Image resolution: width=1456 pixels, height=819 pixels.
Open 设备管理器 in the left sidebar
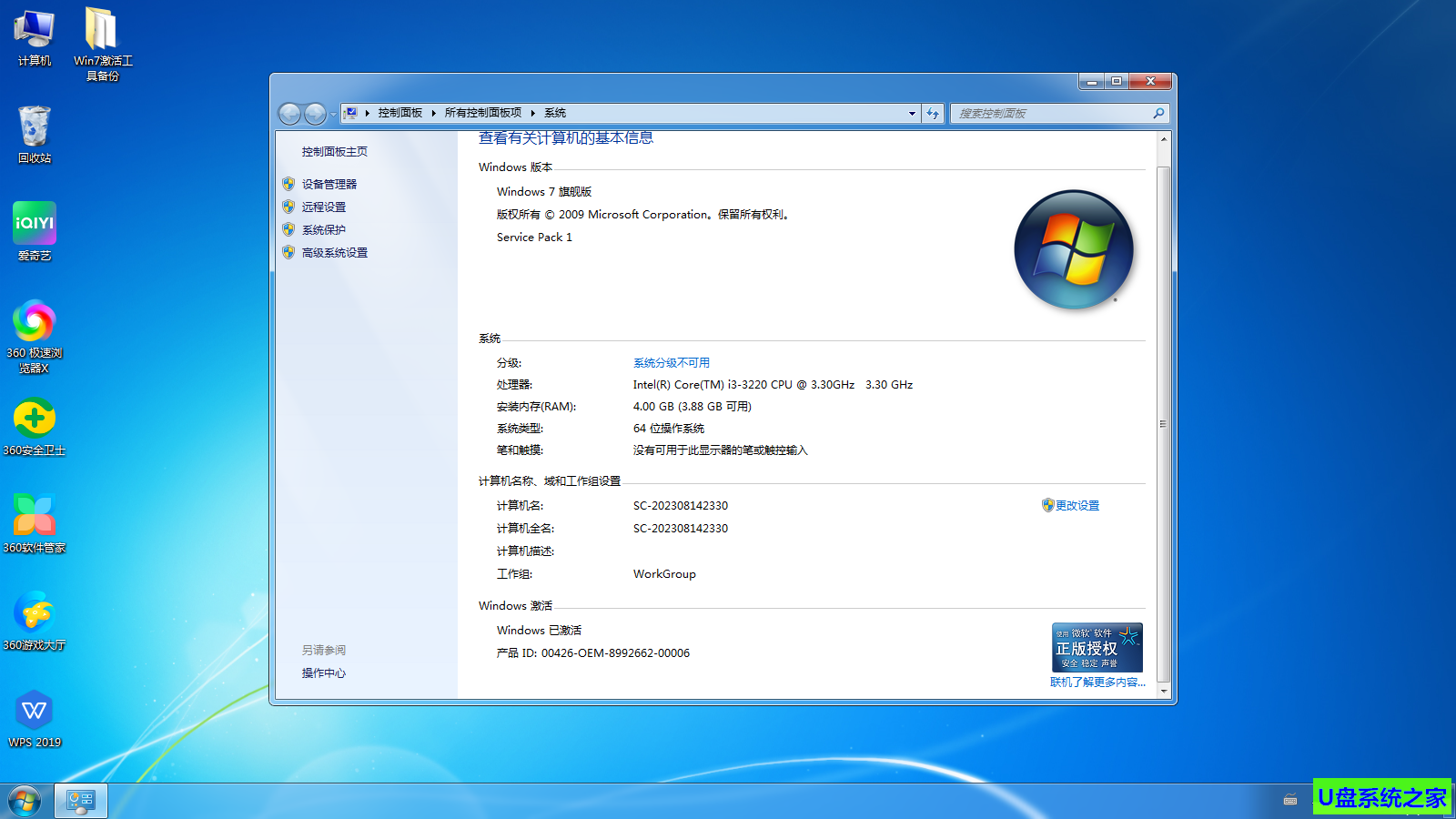coord(329,184)
